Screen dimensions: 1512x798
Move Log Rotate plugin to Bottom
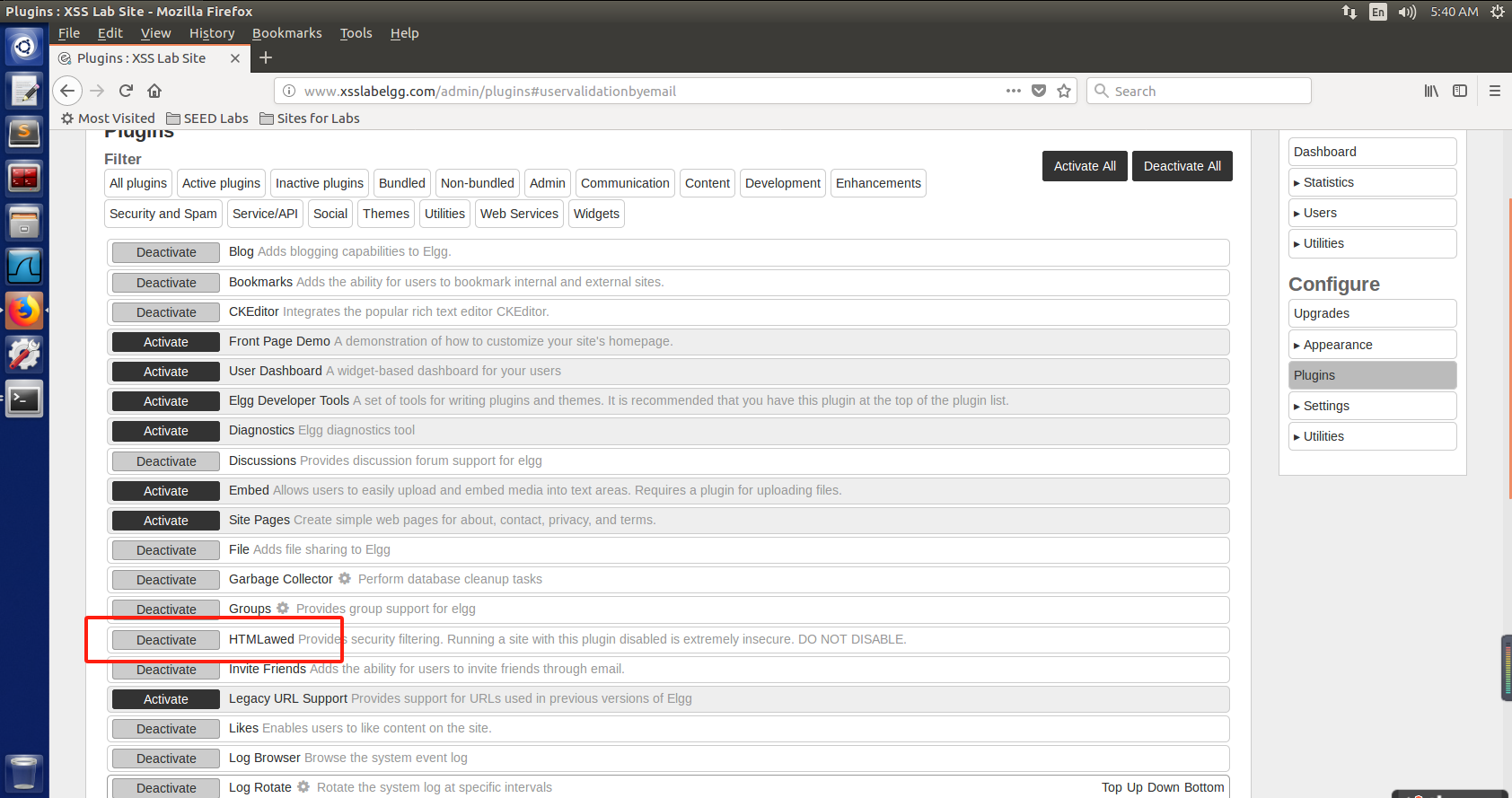(1204, 787)
